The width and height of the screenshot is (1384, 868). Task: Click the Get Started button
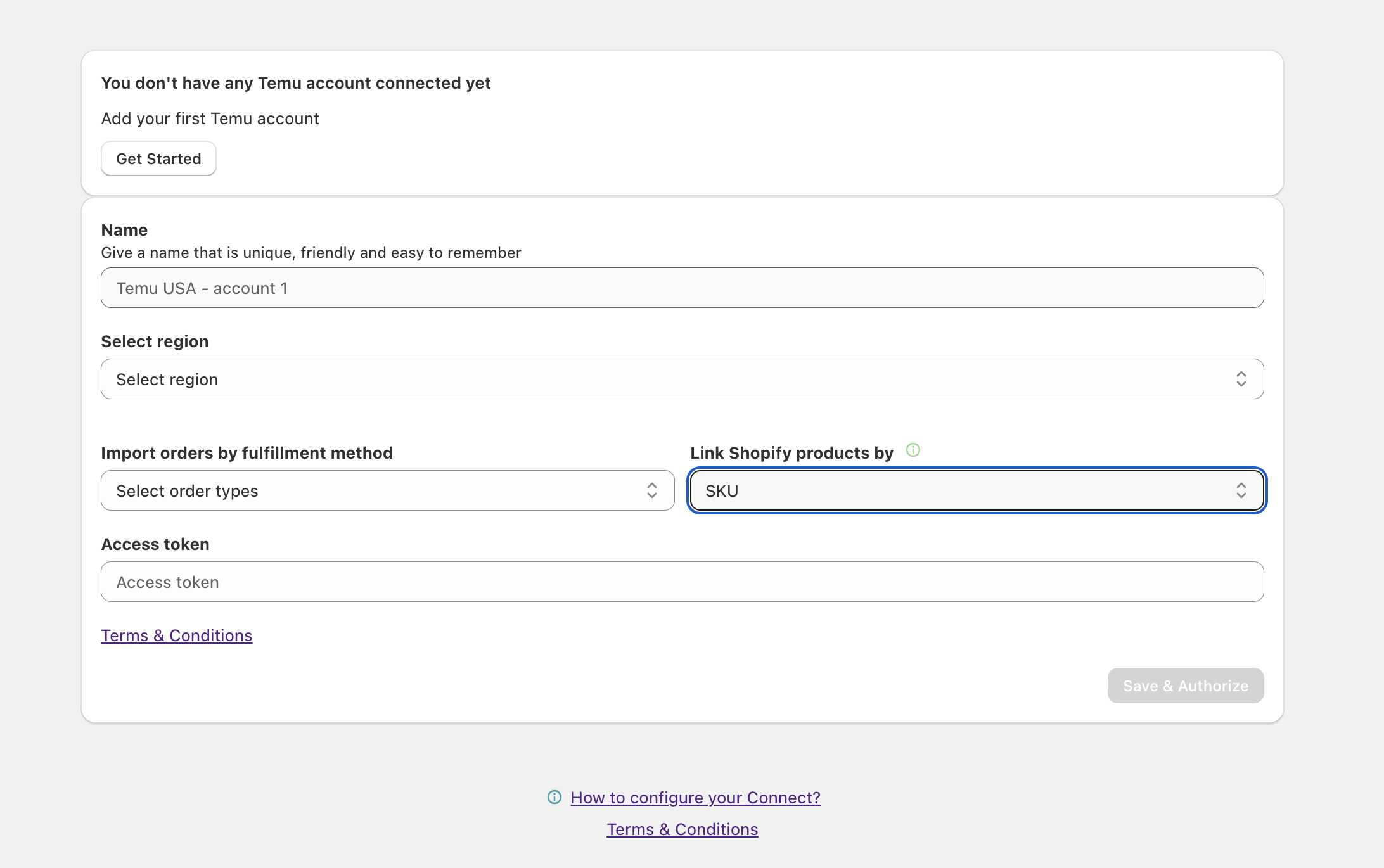[158, 158]
